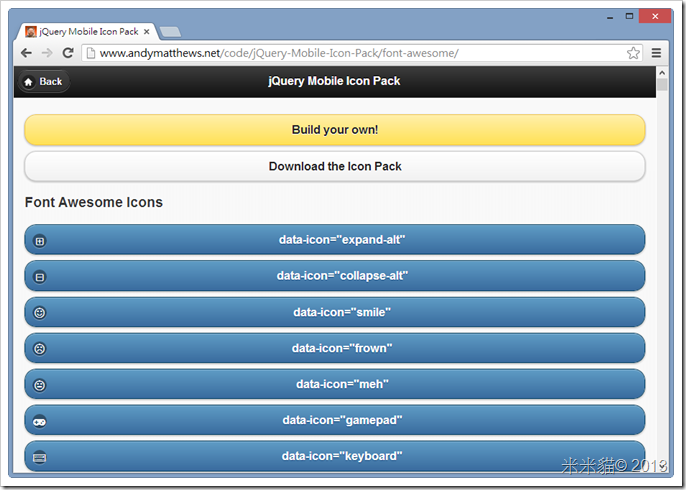The image size is (686, 490).
Task: Click the collapse-alt minus icon
Action: click(x=40, y=277)
